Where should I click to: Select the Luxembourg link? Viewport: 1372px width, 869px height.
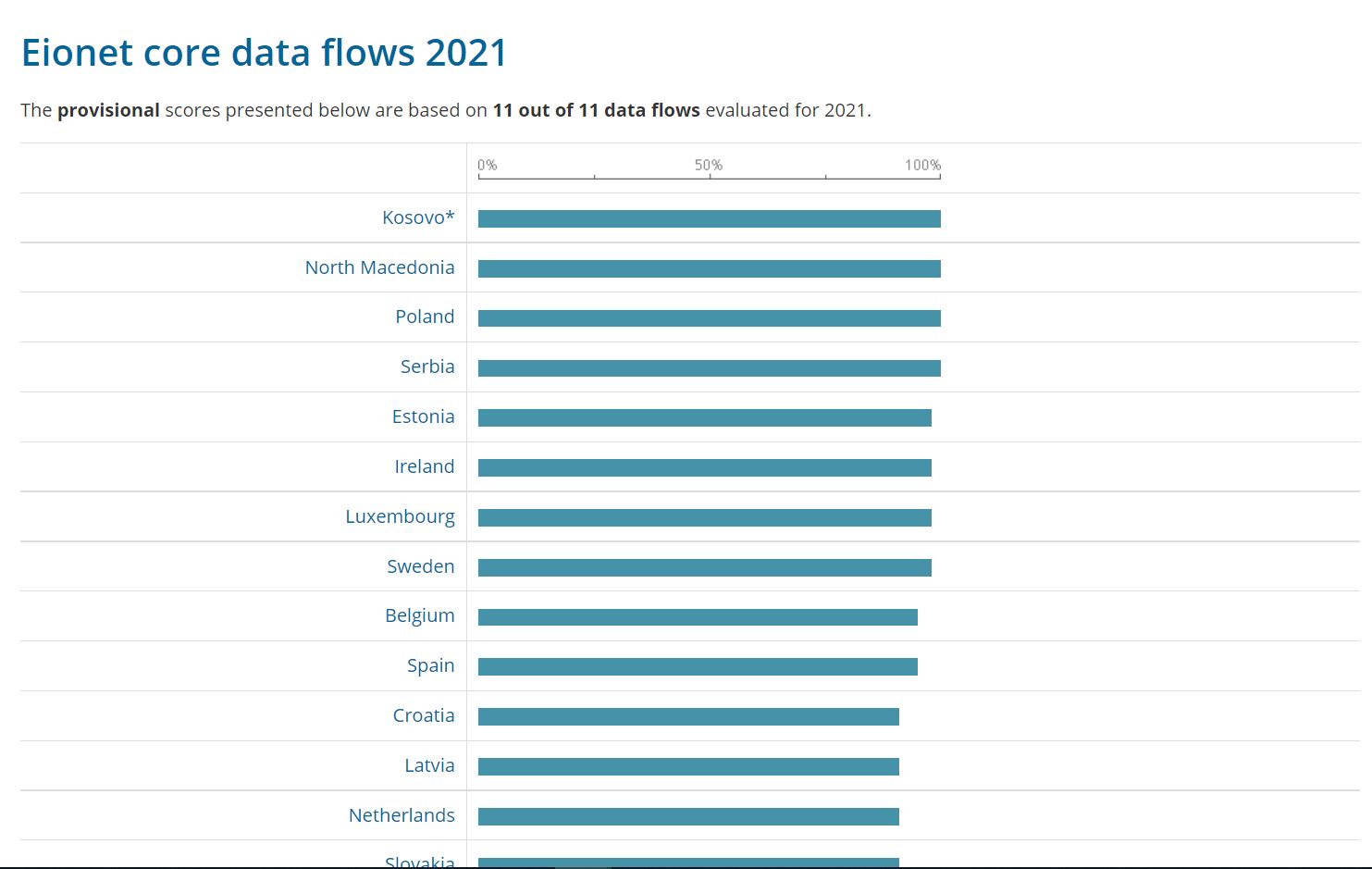400,516
